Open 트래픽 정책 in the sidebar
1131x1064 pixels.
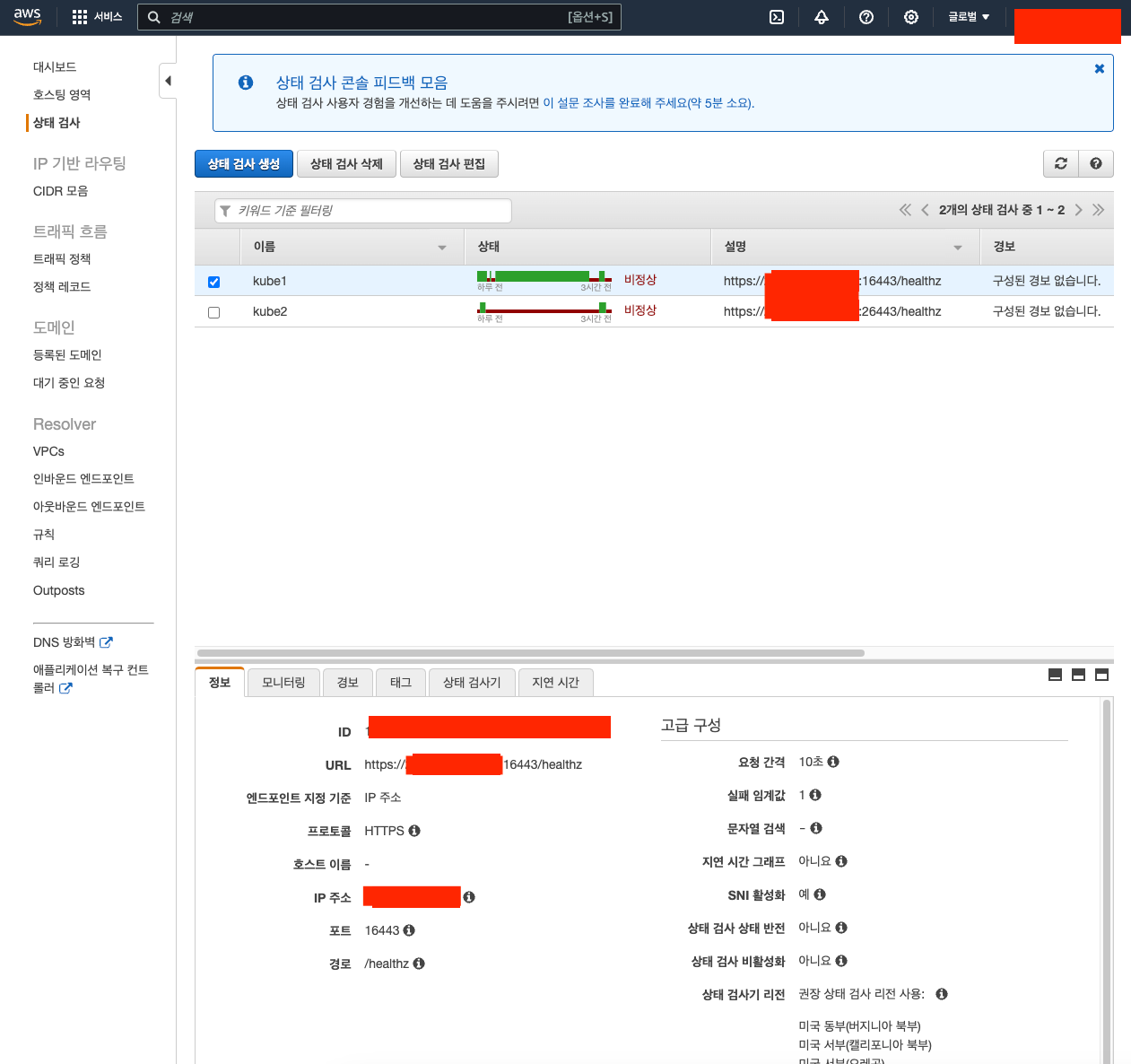pyautogui.click(x=62, y=259)
